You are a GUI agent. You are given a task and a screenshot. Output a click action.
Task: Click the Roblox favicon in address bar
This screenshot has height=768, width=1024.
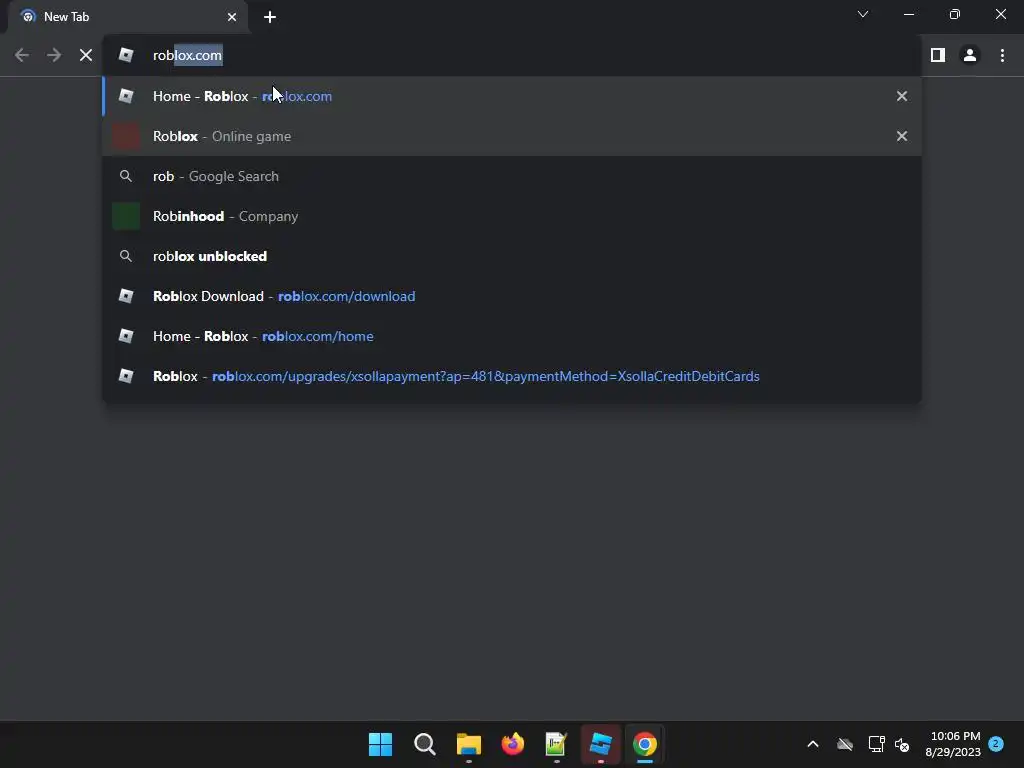pyautogui.click(x=126, y=56)
